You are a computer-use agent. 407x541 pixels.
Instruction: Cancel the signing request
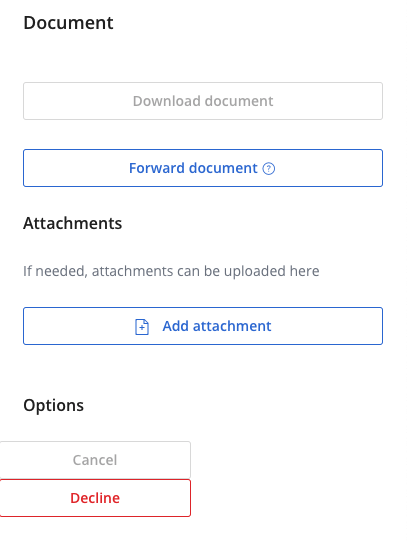point(95,460)
